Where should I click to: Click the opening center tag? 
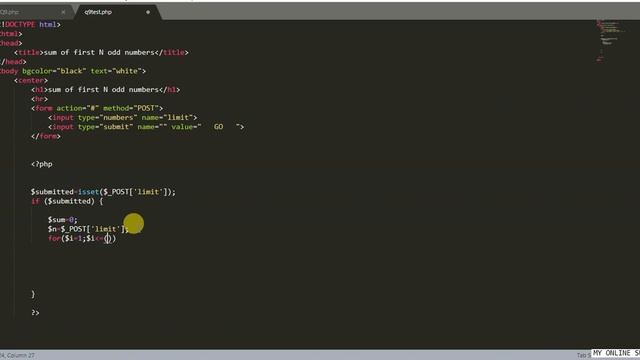31,80
